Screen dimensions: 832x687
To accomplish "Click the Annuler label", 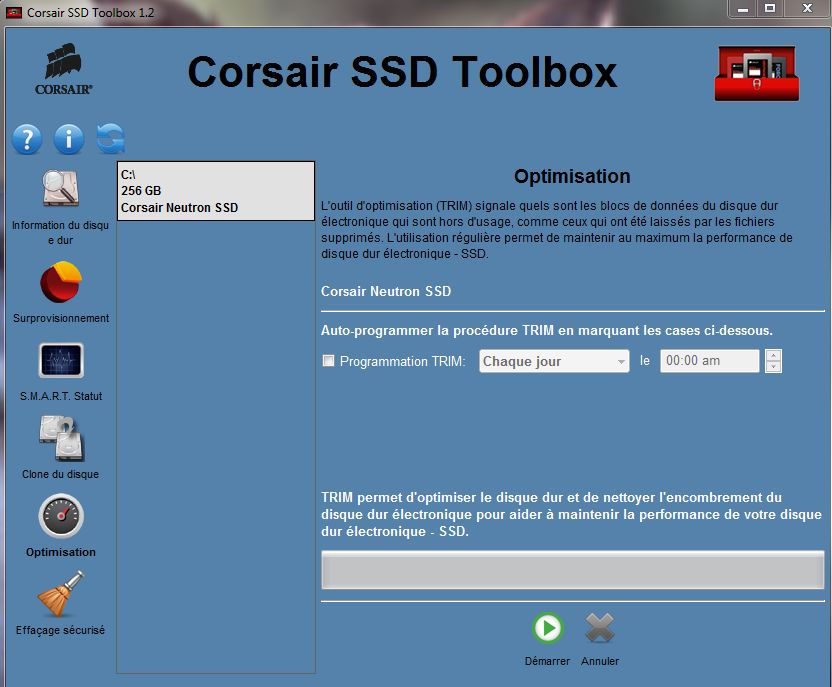I will pos(600,661).
